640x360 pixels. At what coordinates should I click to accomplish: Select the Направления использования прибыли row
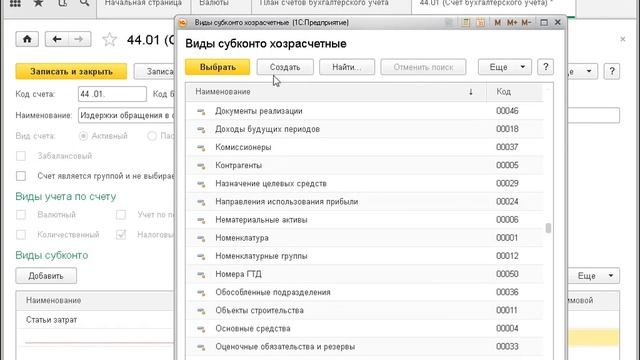(364, 202)
